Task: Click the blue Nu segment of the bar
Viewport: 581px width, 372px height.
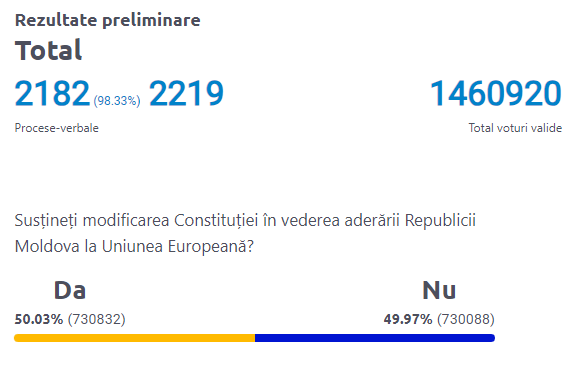Action: pos(375,338)
